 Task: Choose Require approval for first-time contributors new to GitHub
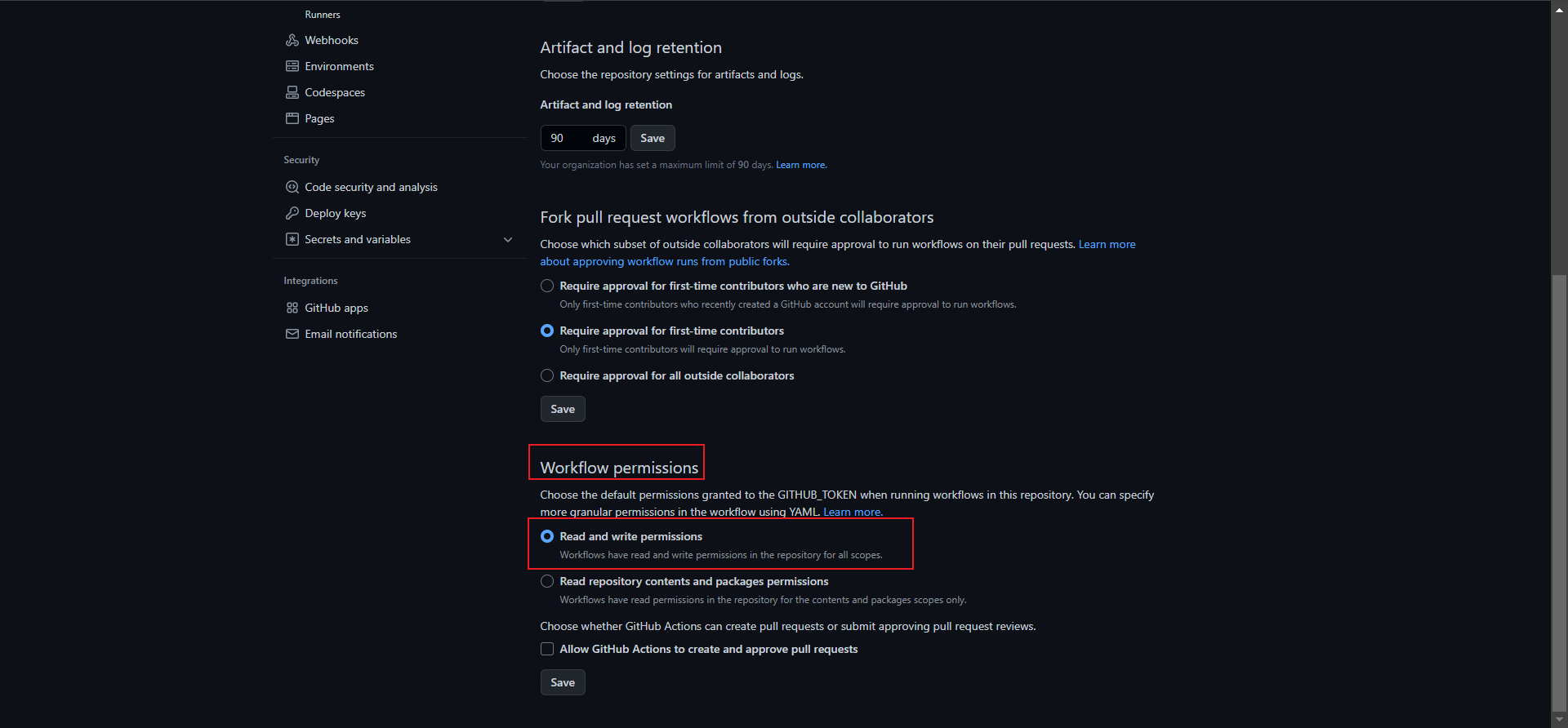coord(547,286)
